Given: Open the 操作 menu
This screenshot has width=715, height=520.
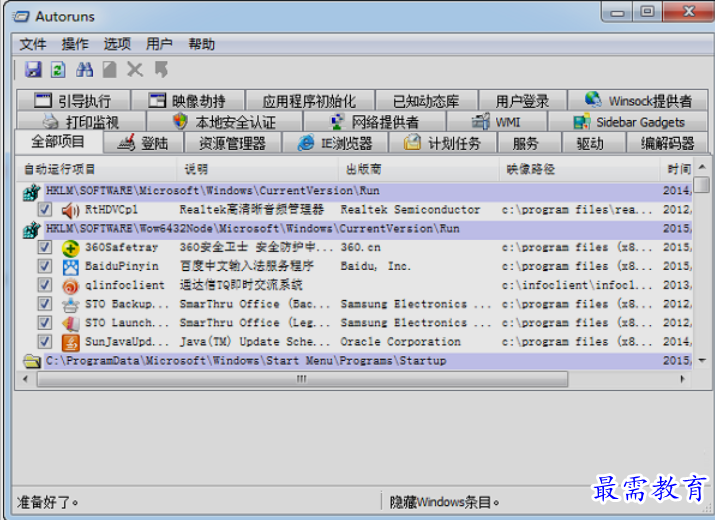Looking at the screenshot, I should click(x=75, y=44).
